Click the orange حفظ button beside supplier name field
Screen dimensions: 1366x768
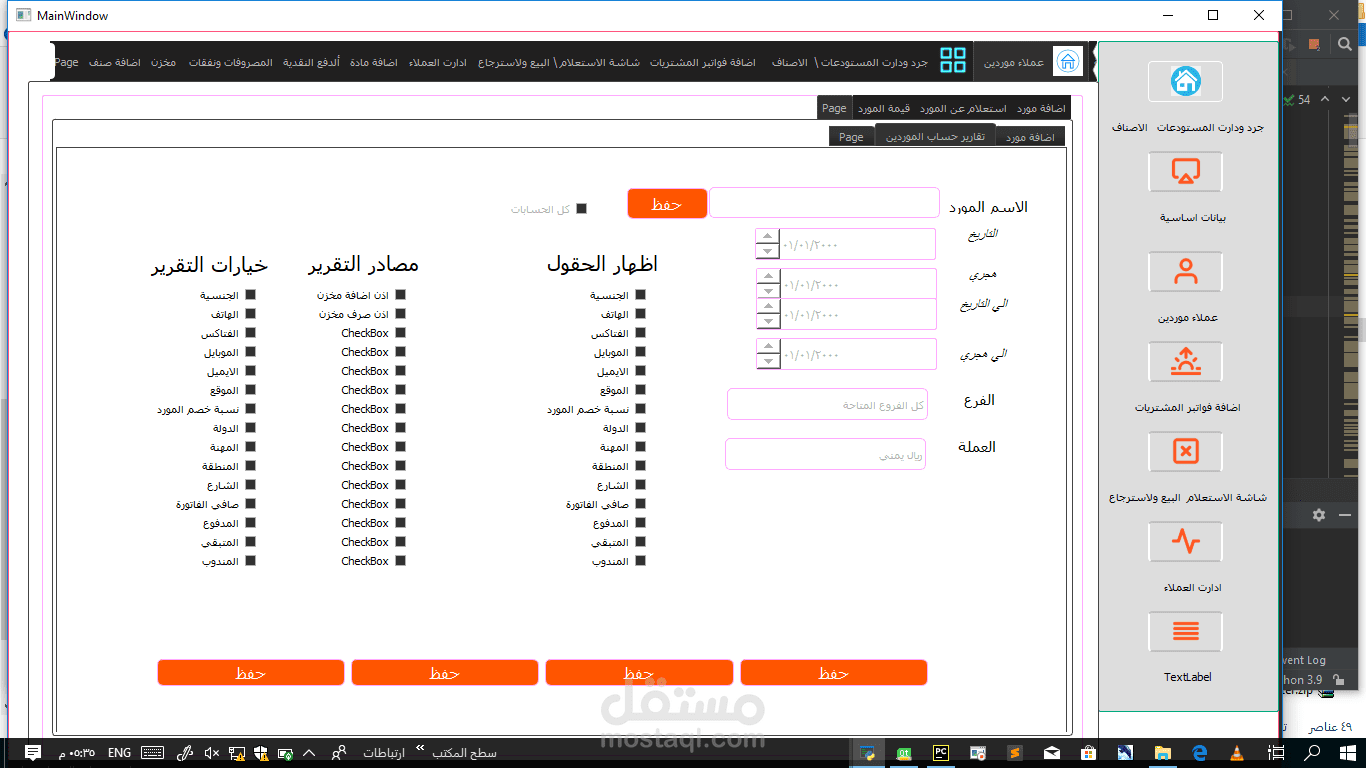click(x=667, y=203)
